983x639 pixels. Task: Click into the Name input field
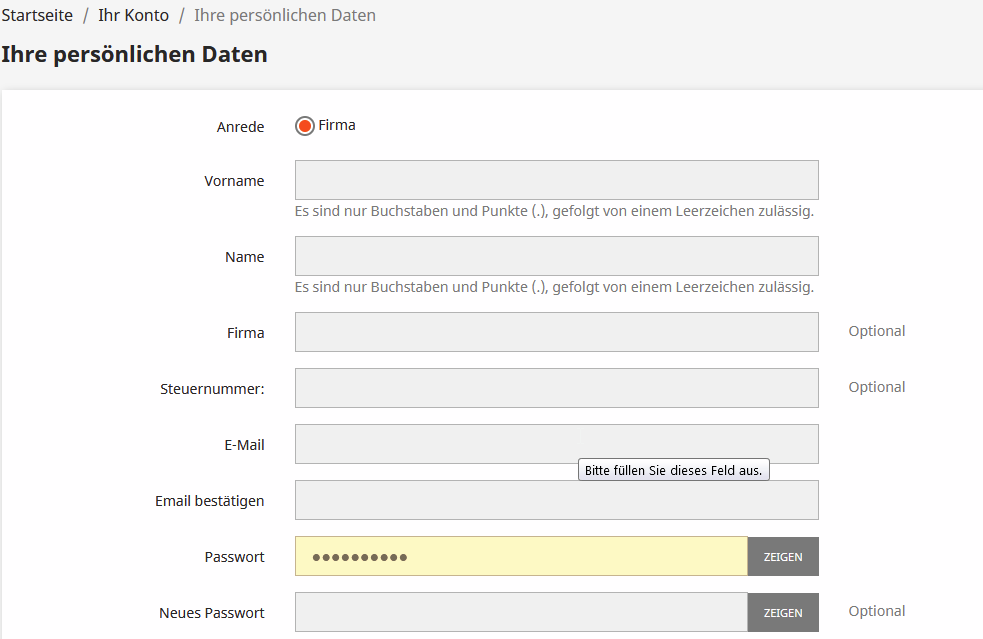(556, 256)
